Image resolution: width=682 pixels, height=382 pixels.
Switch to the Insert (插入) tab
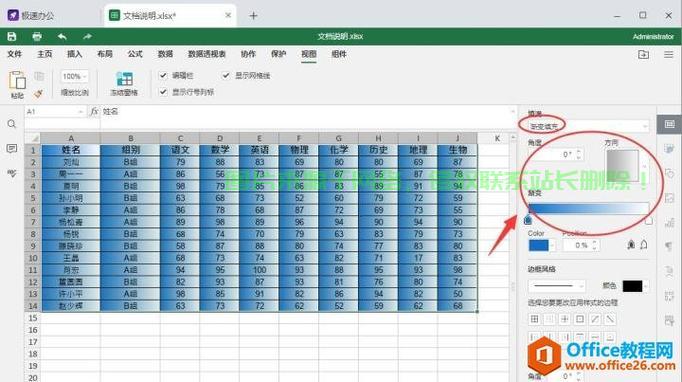(74, 54)
